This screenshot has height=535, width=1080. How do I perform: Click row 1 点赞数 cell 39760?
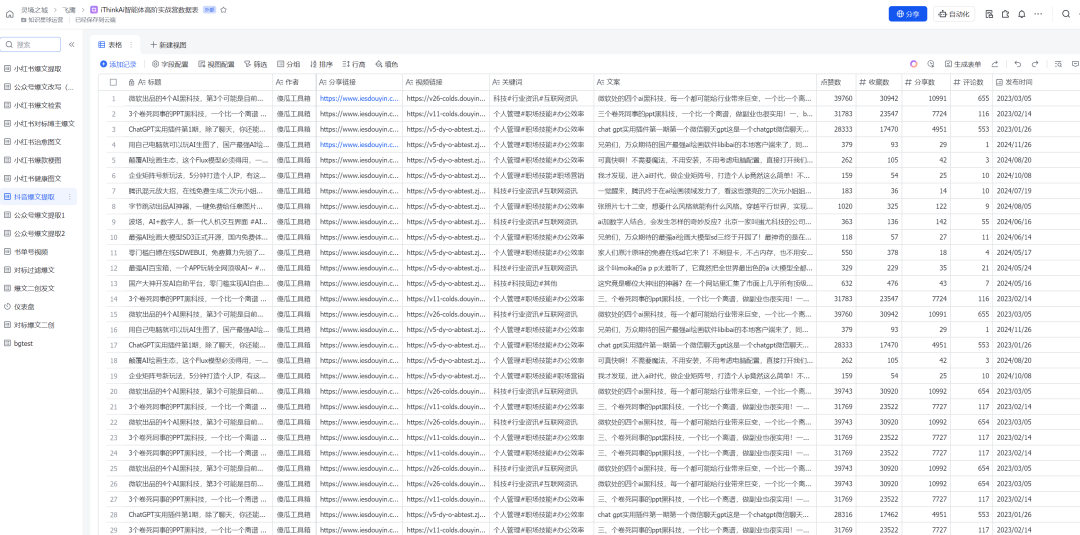pyautogui.click(x=835, y=98)
